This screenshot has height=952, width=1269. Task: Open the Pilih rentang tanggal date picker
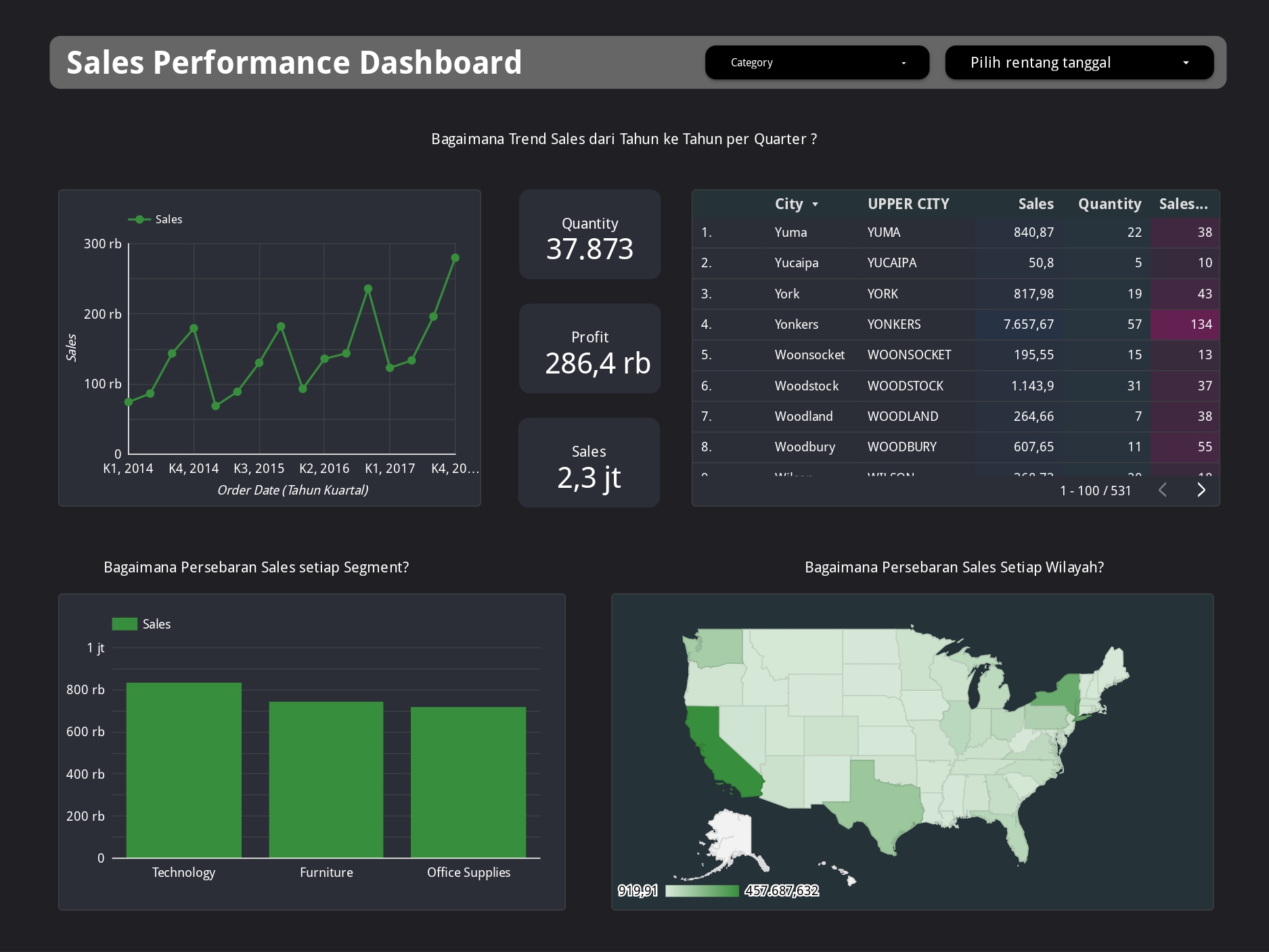coord(1079,62)
